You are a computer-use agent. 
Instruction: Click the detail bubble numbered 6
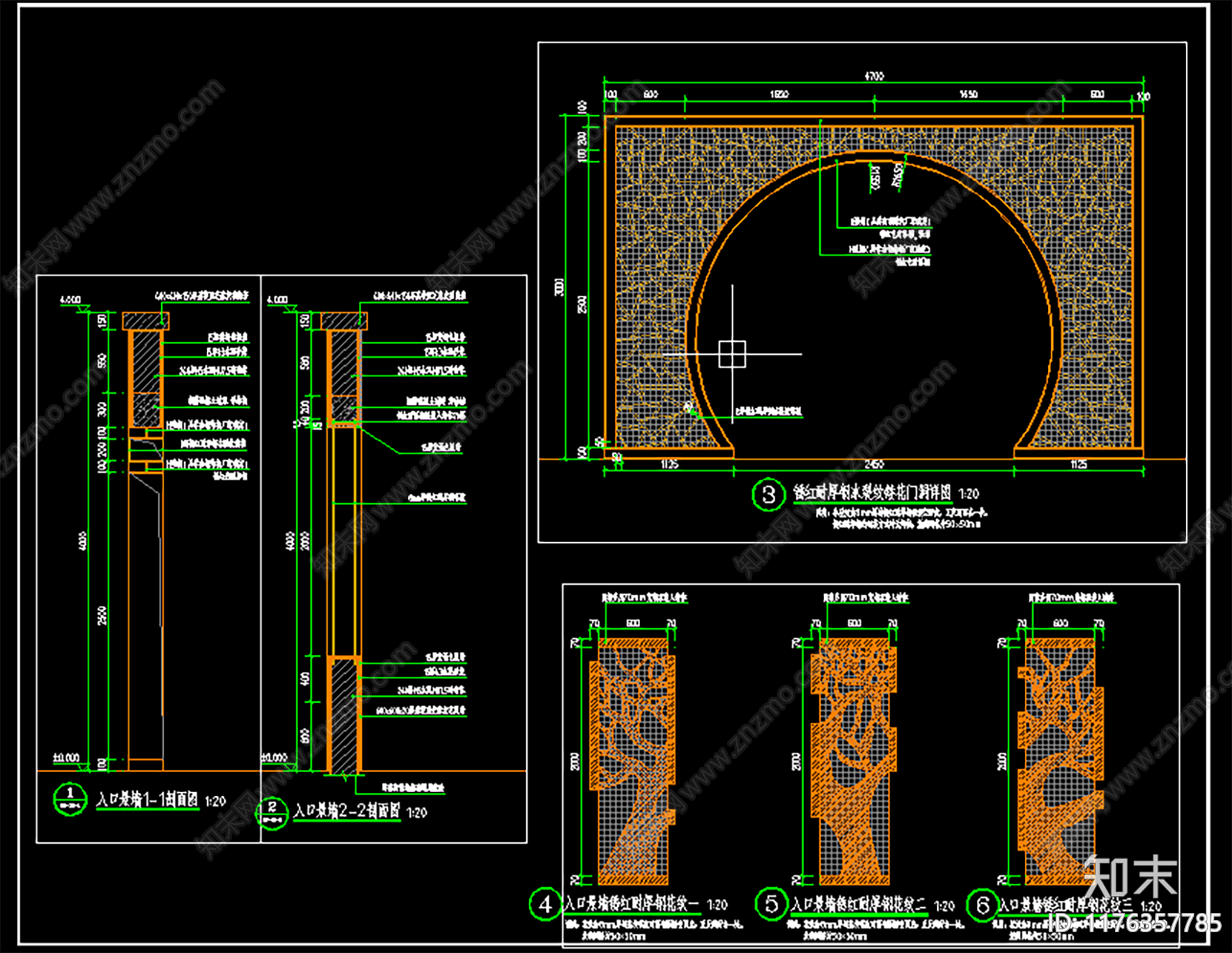point(983,905)
